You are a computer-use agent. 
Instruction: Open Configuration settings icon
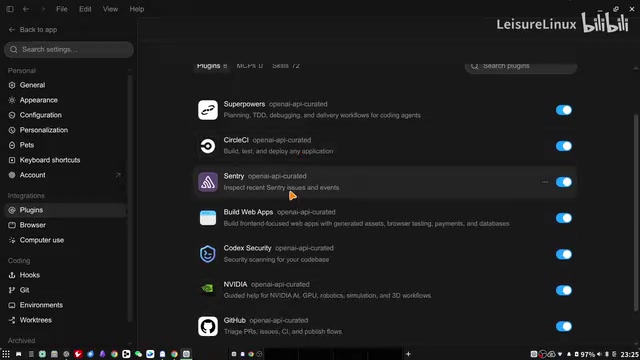[x=12, y=115]
